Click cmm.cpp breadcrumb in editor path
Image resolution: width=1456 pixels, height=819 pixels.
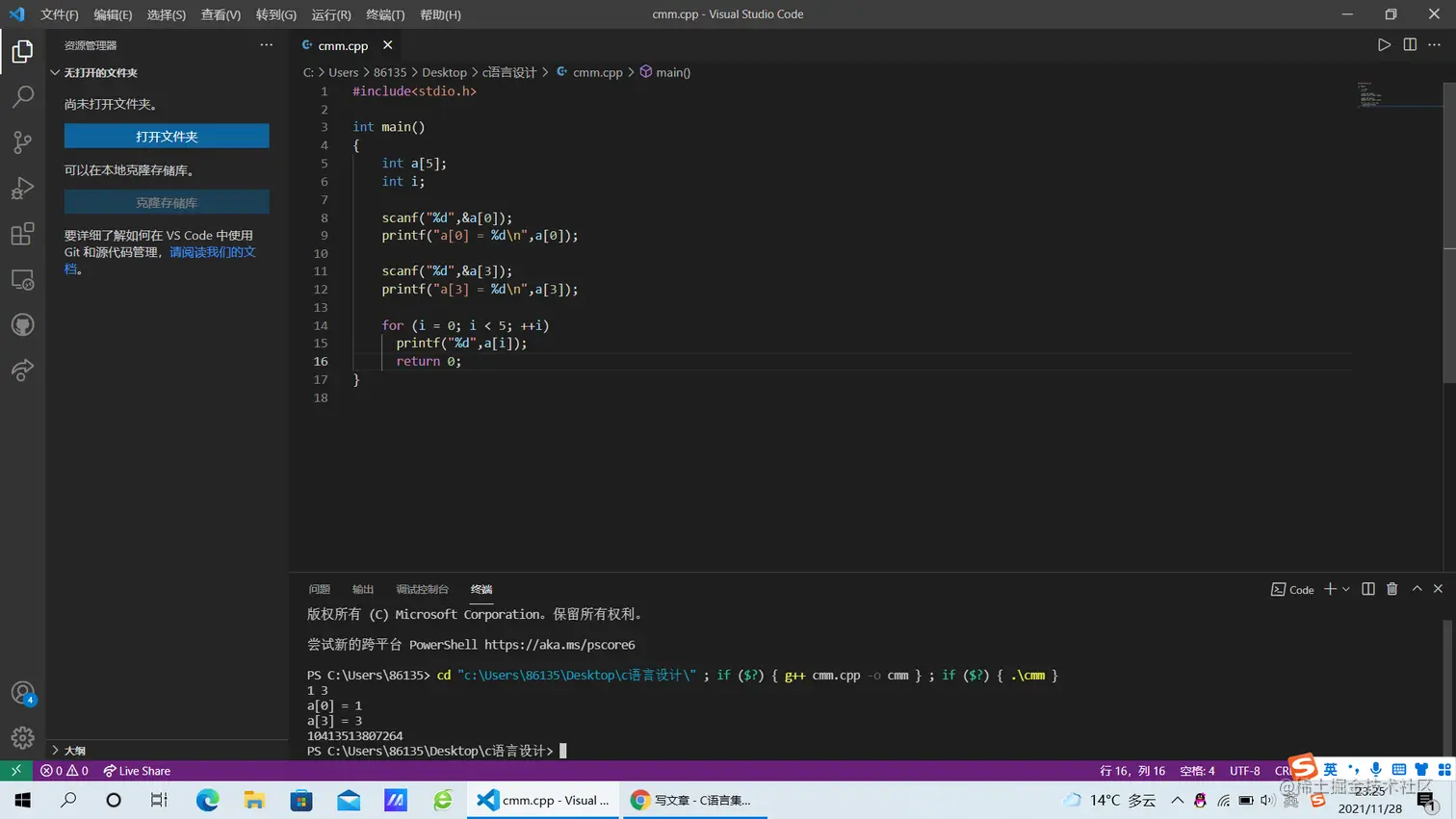tap(589, 72)
